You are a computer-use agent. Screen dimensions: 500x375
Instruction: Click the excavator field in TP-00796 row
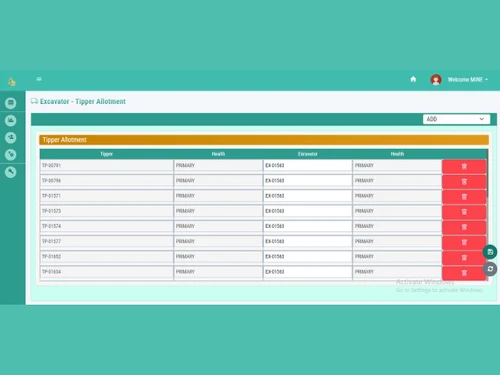pyautogui.click(x=308, y=181)
